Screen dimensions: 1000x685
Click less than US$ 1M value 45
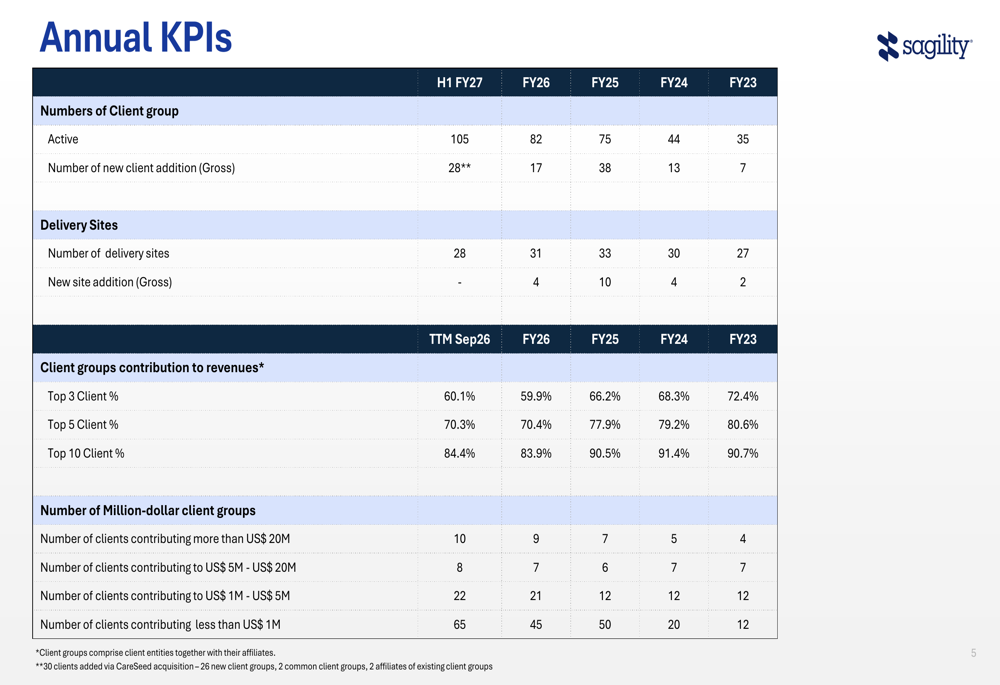(536, 624)
